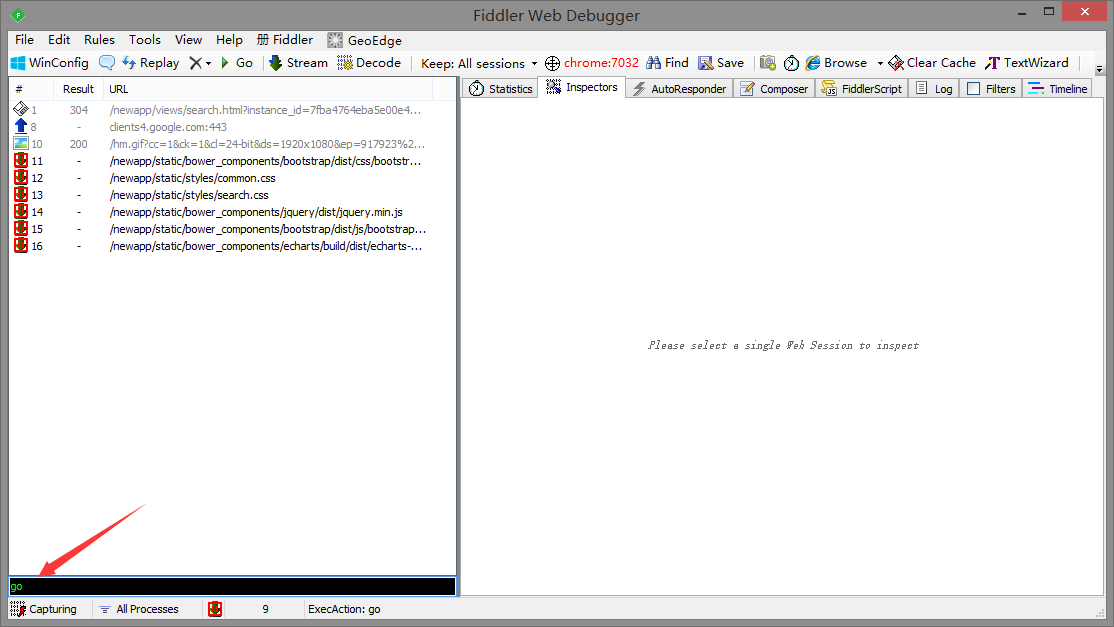This screenshot has width=1114, height=627.
Task: Open the TextWizard tool
Action: pos(1027,63)
